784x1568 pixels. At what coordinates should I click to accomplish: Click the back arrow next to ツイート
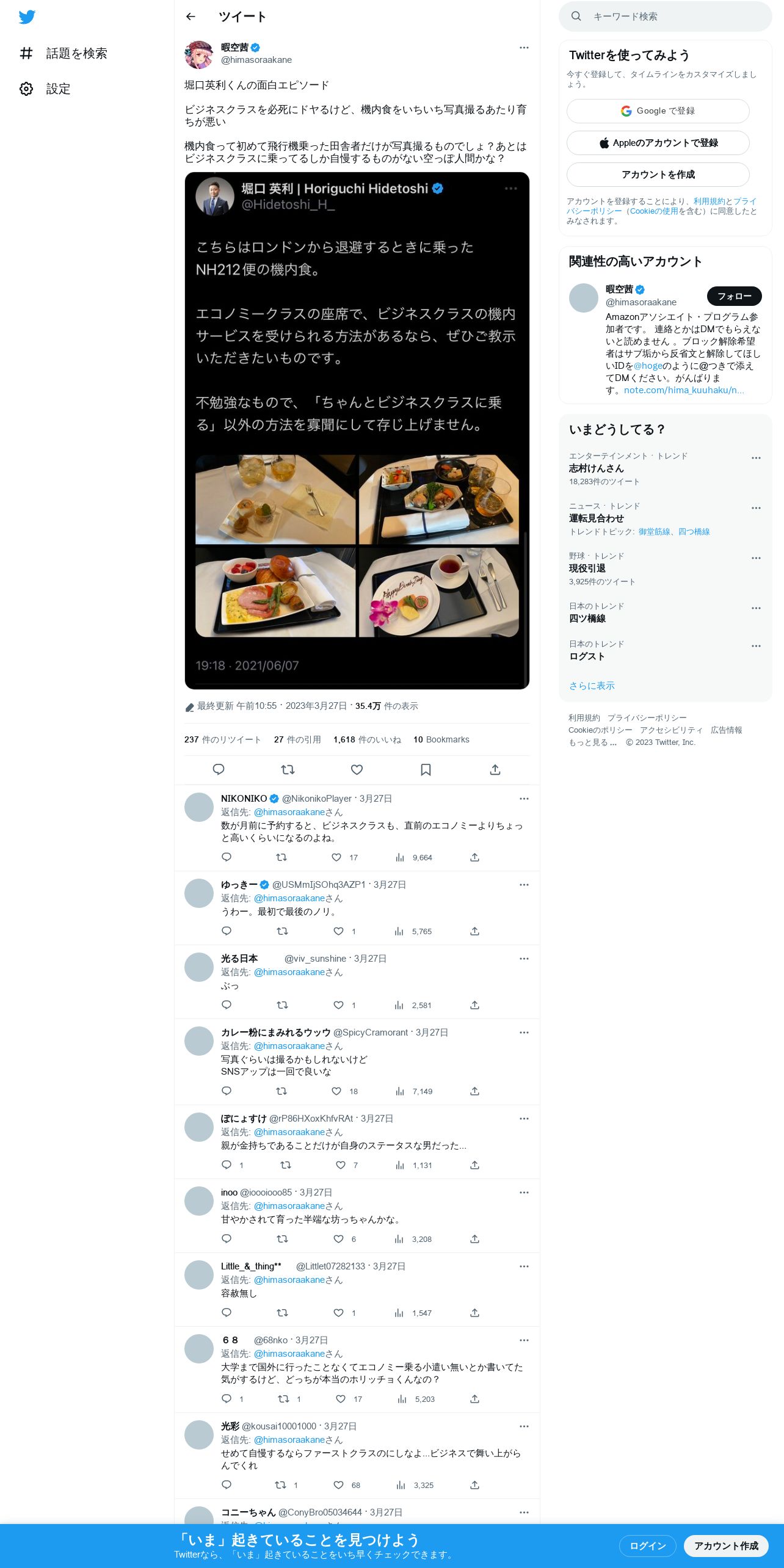tap(191, 16)
